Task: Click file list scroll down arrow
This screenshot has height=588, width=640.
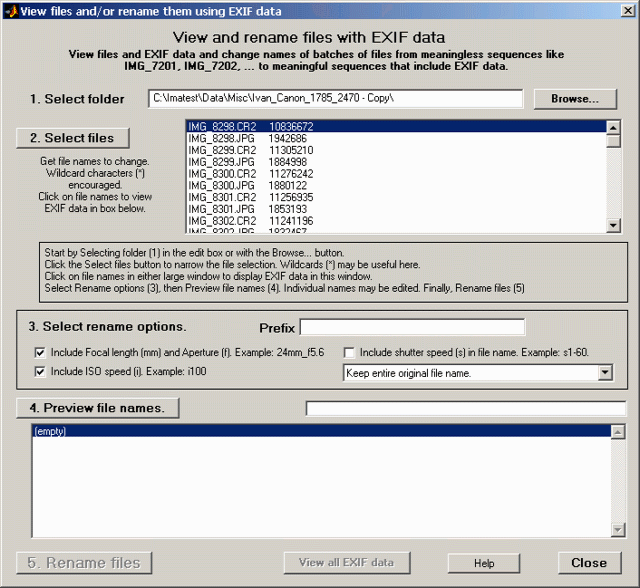Action: (x=613, y=225)
